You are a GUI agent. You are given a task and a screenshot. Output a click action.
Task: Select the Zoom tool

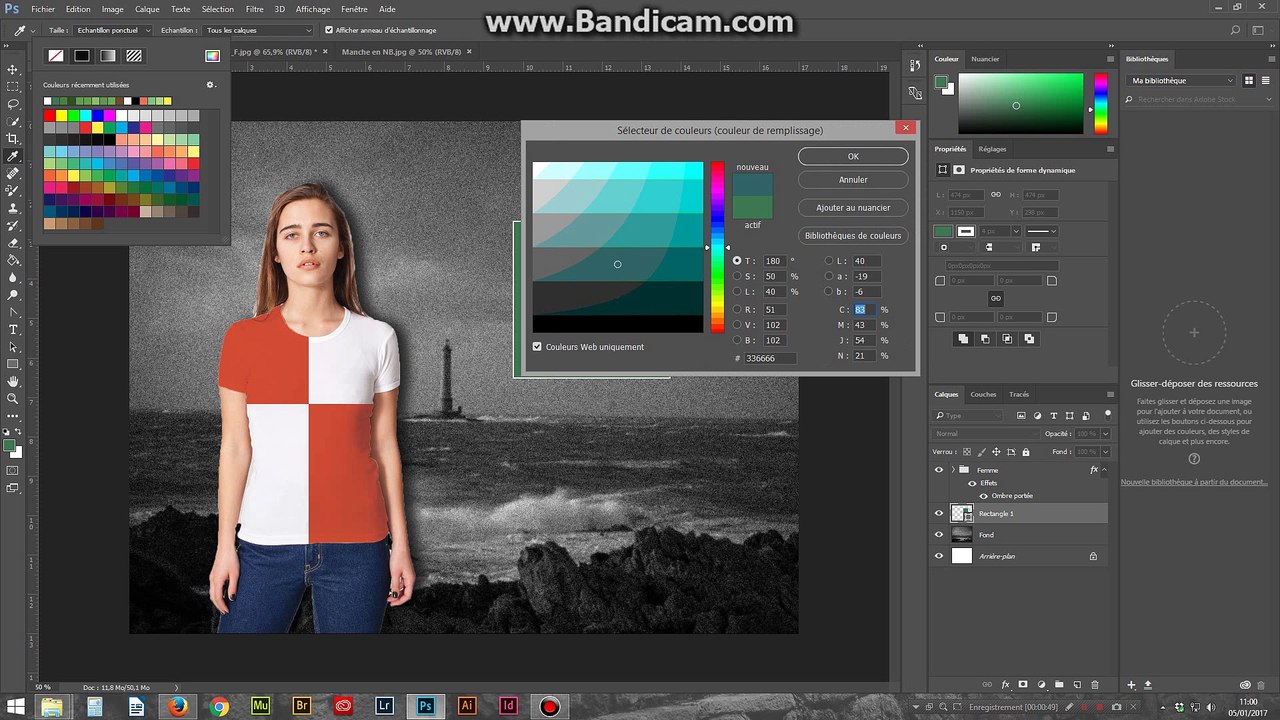pos(13,398)
